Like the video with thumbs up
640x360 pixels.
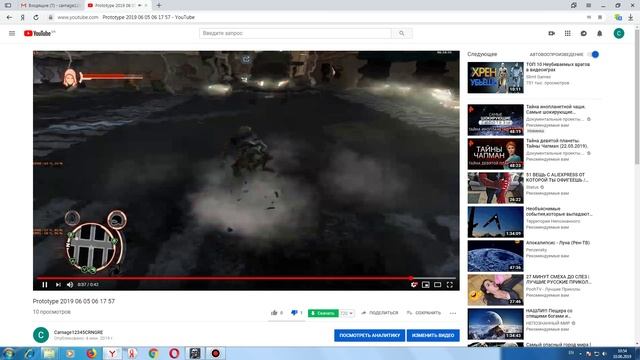click(x=274, y=313)
